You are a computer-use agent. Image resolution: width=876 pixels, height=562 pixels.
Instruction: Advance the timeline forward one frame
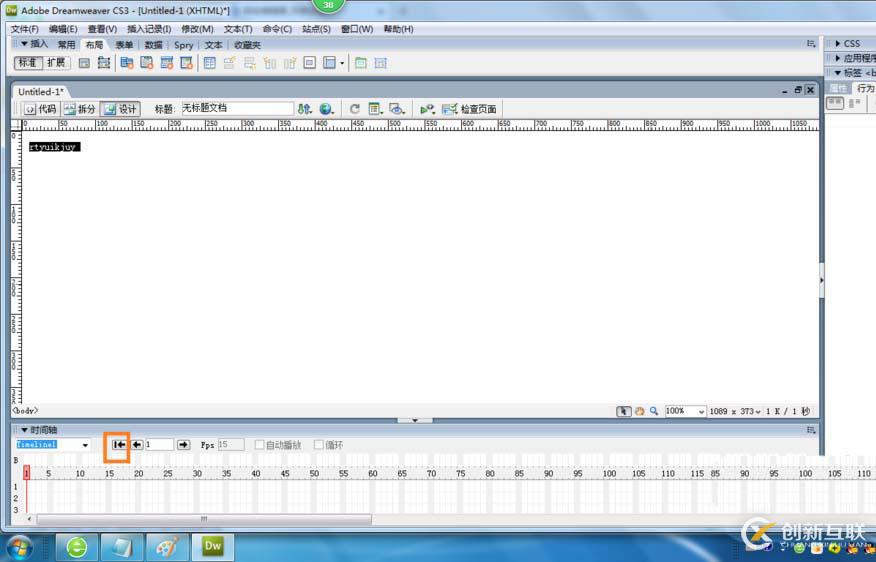(183, 445)
